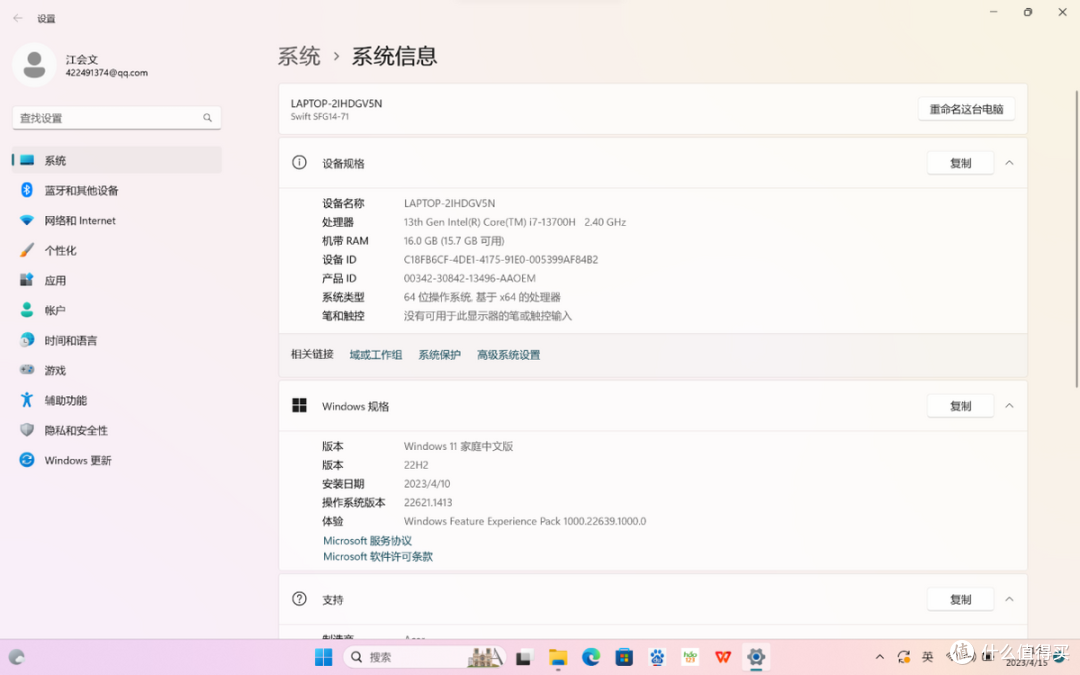Click 重命名这台电脑 button
The image size is (1080, 675).
(x=966, y=109)
